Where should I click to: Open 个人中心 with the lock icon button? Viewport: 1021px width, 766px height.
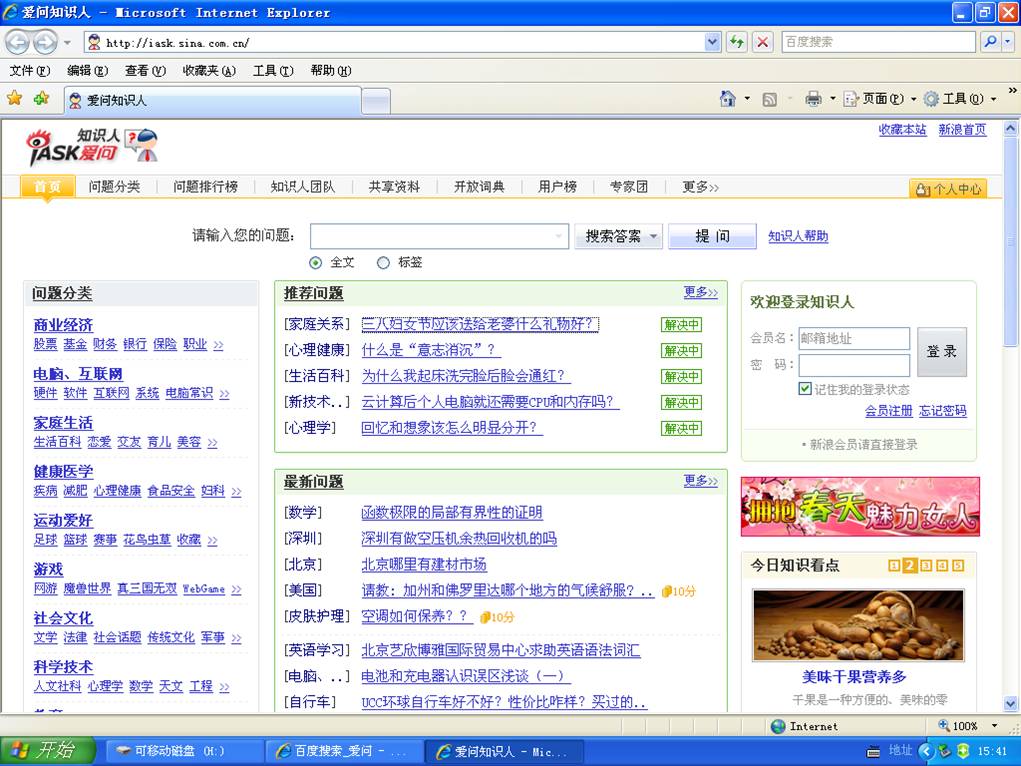pyautogui.click(x=947, y=189)
